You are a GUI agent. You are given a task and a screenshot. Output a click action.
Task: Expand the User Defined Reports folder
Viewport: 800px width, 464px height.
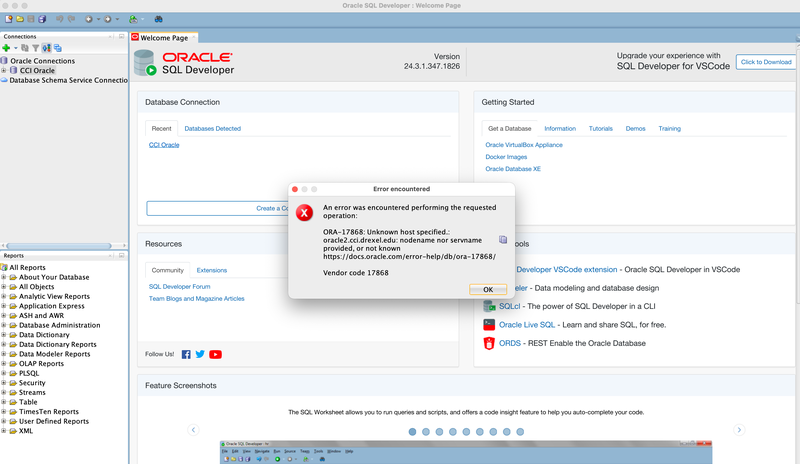click(4, 422)
